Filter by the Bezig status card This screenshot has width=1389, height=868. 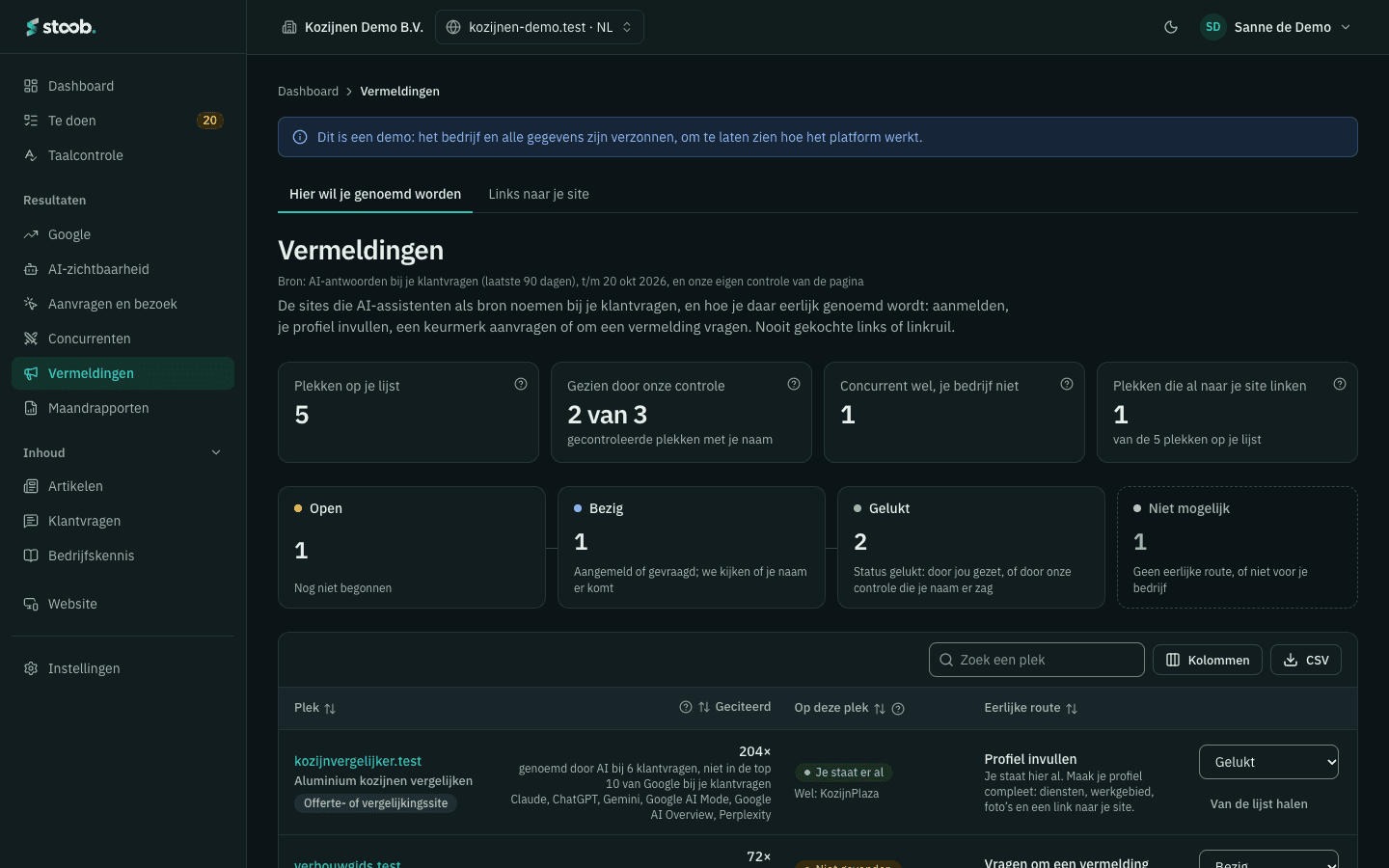(x=692, y=547)
